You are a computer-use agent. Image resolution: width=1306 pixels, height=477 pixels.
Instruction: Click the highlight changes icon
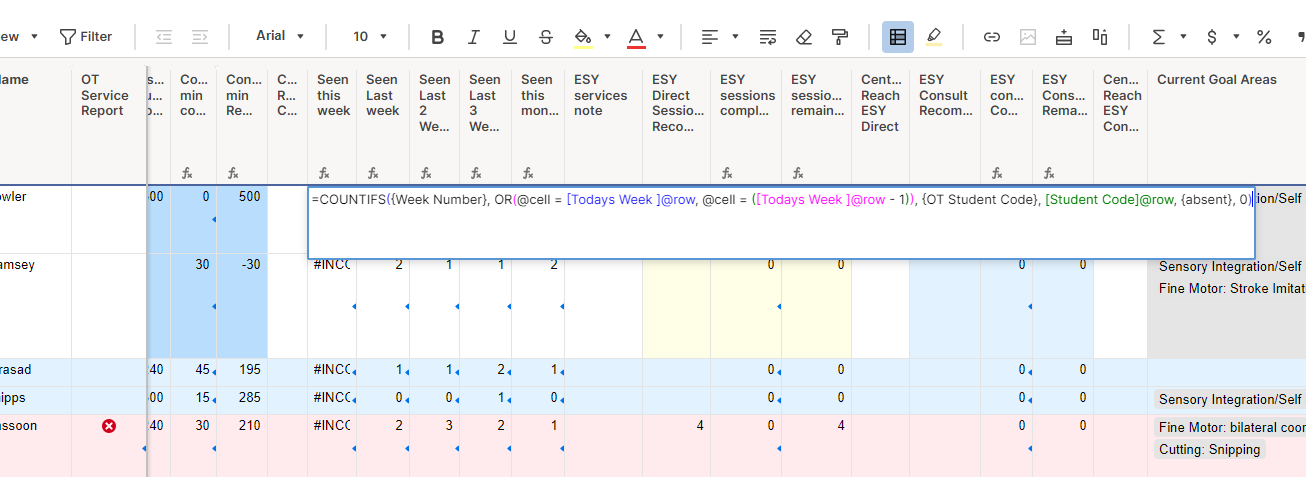934,37
